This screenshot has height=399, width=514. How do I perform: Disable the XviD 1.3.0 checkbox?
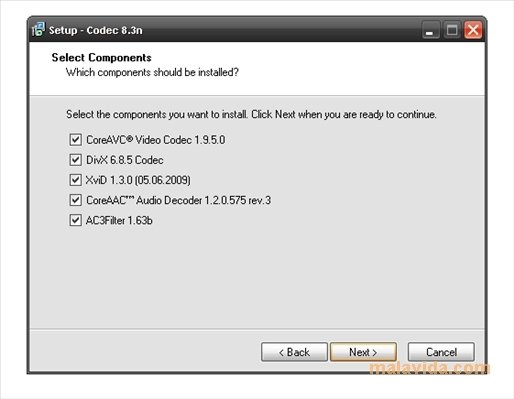[x=75, y=180]
